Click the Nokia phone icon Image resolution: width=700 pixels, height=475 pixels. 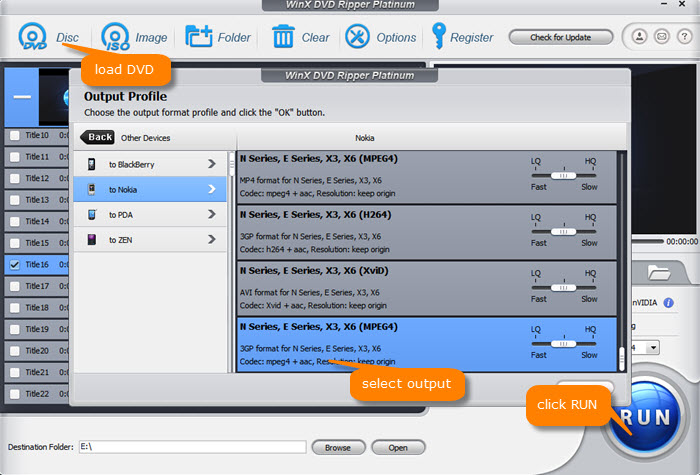(x=92, y=189)
